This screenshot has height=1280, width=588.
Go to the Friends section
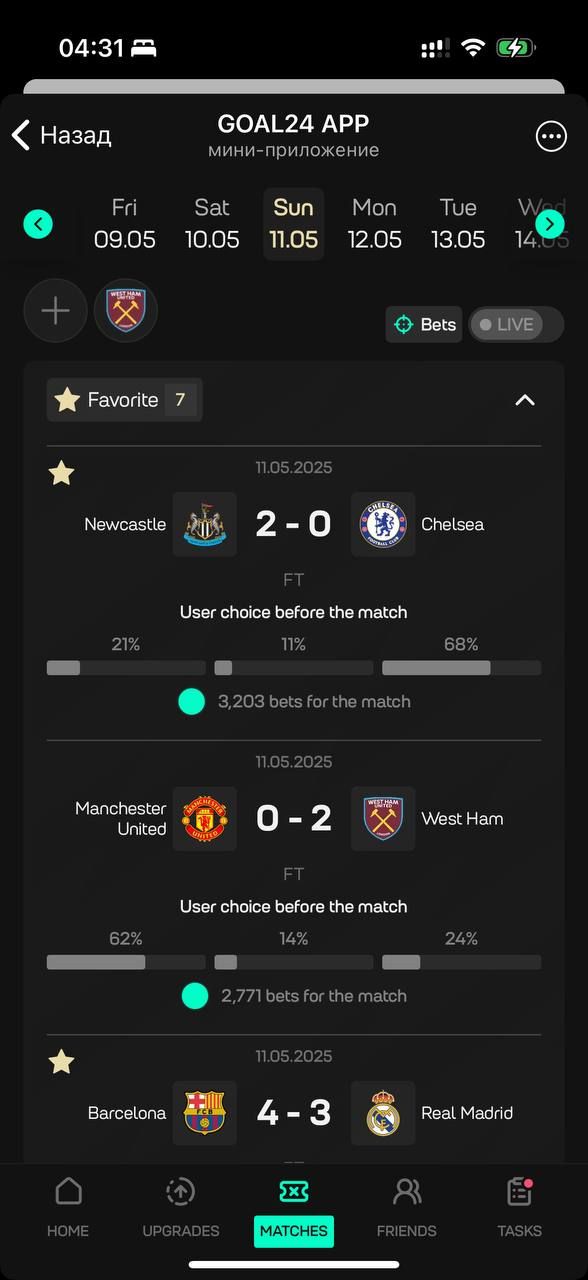406,1207
